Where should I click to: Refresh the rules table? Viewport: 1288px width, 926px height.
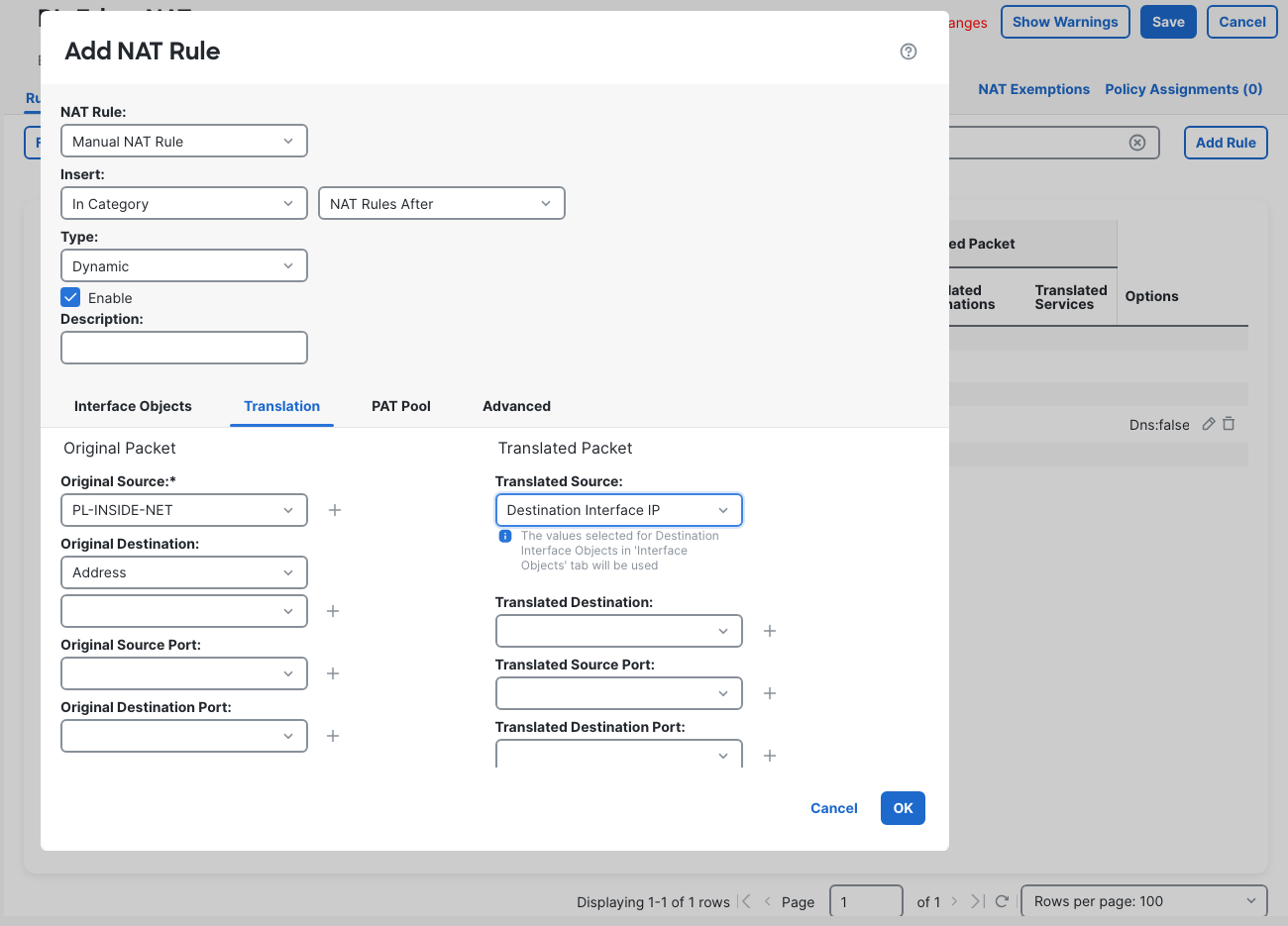tap(1002, 901)
